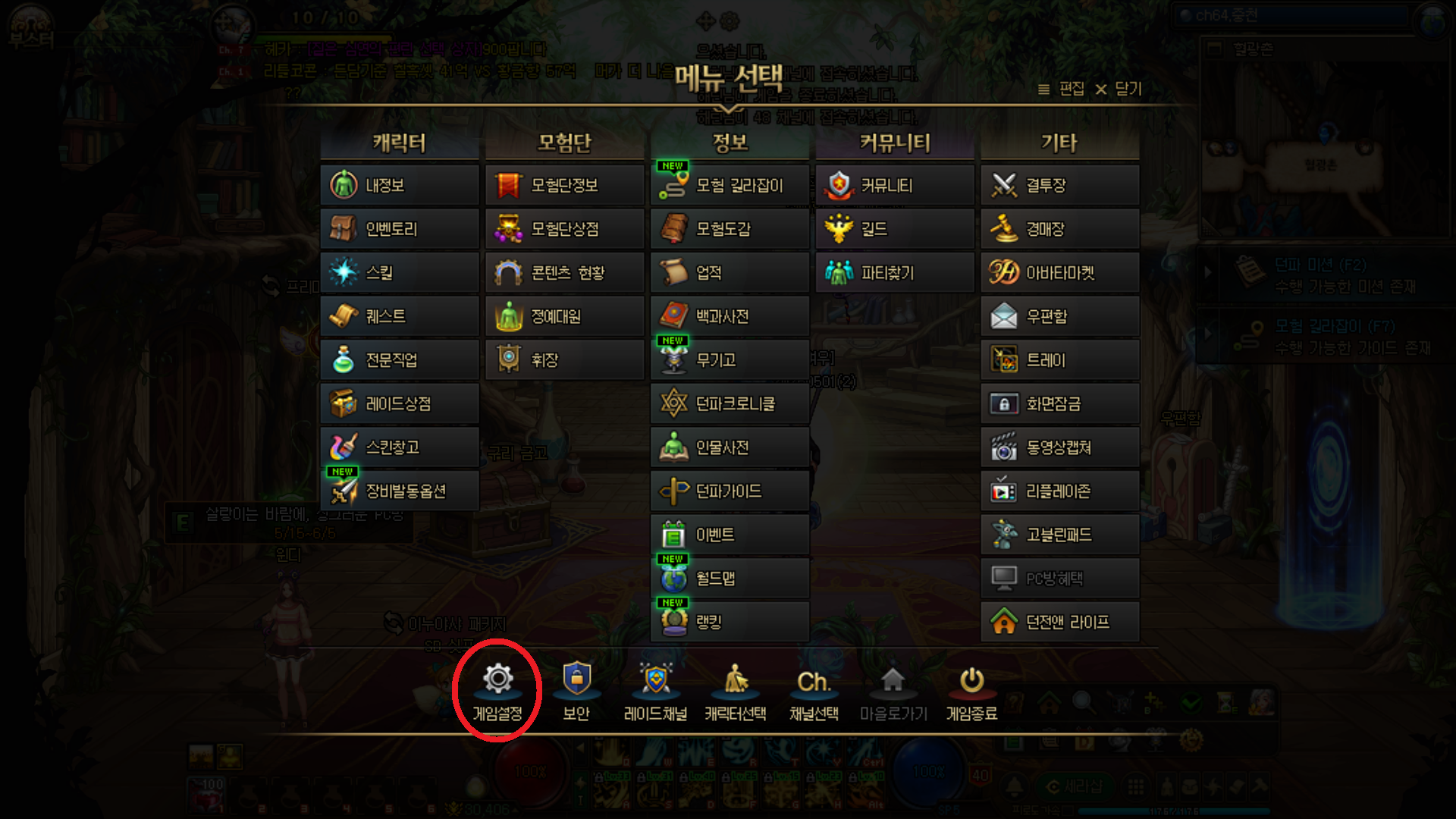Select the 스킬 menu entry
The image size is (1456, 822).
[400, 272]
